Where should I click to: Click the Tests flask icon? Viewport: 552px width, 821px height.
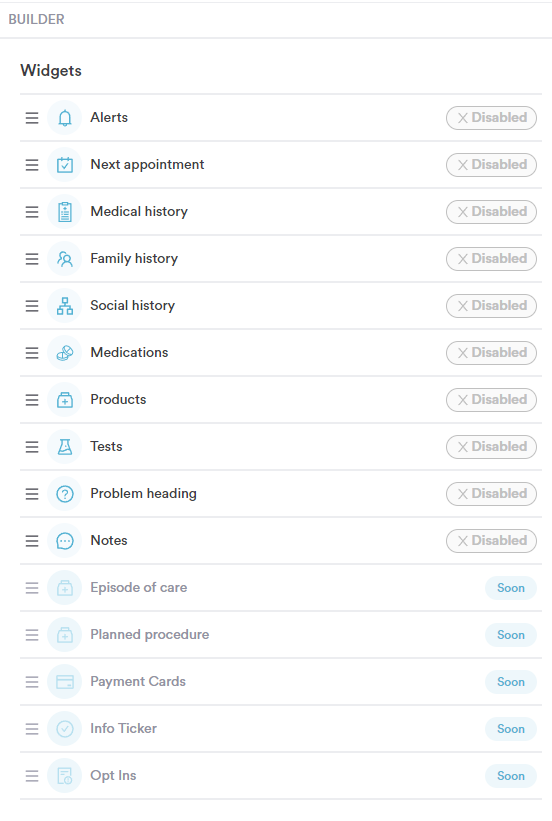[x=64, y=447]
